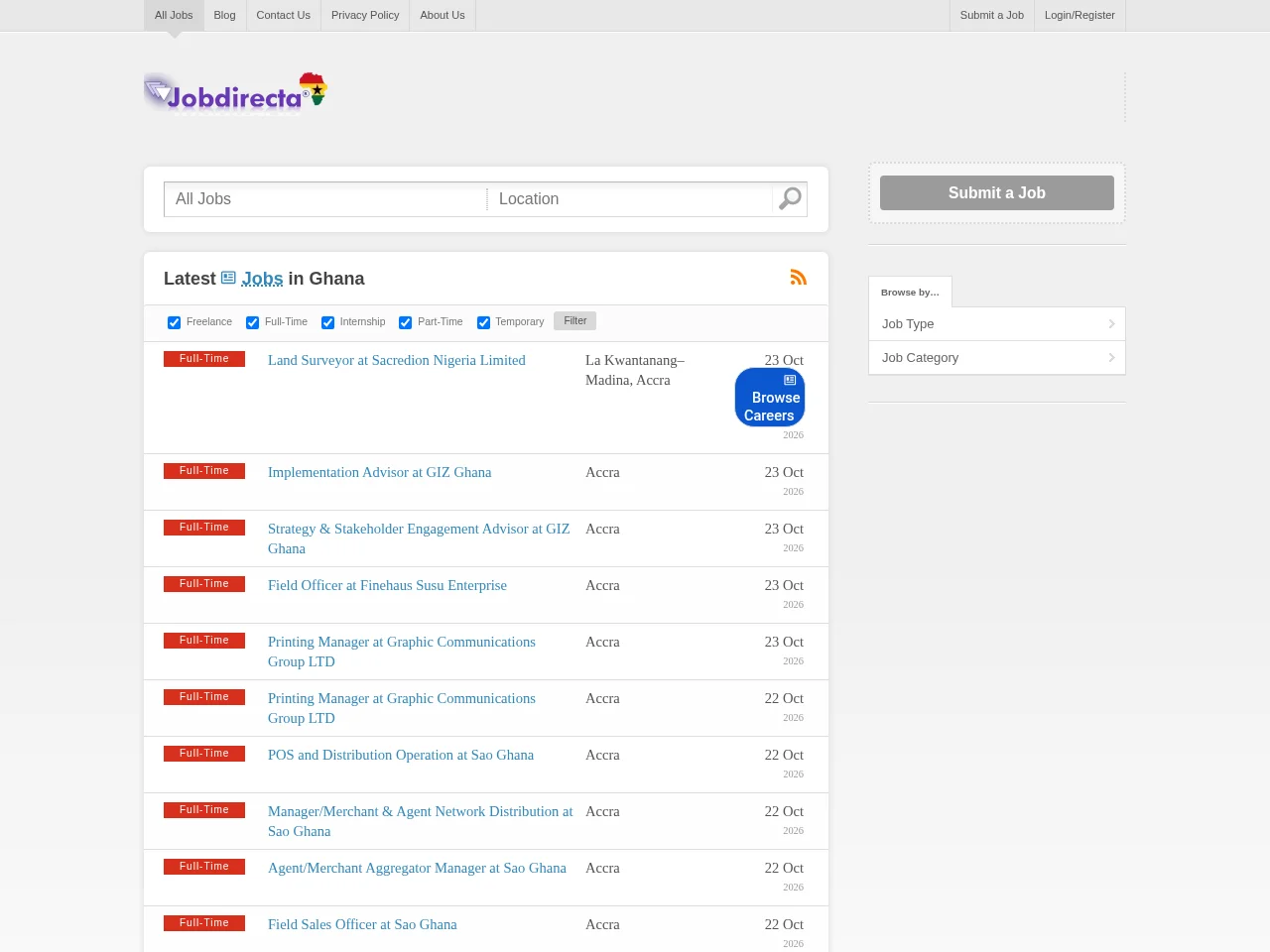Uncheck the Internship checkbox
Image resolution: width=1270 pixels, height=952 pixels.
click(327, 322)
